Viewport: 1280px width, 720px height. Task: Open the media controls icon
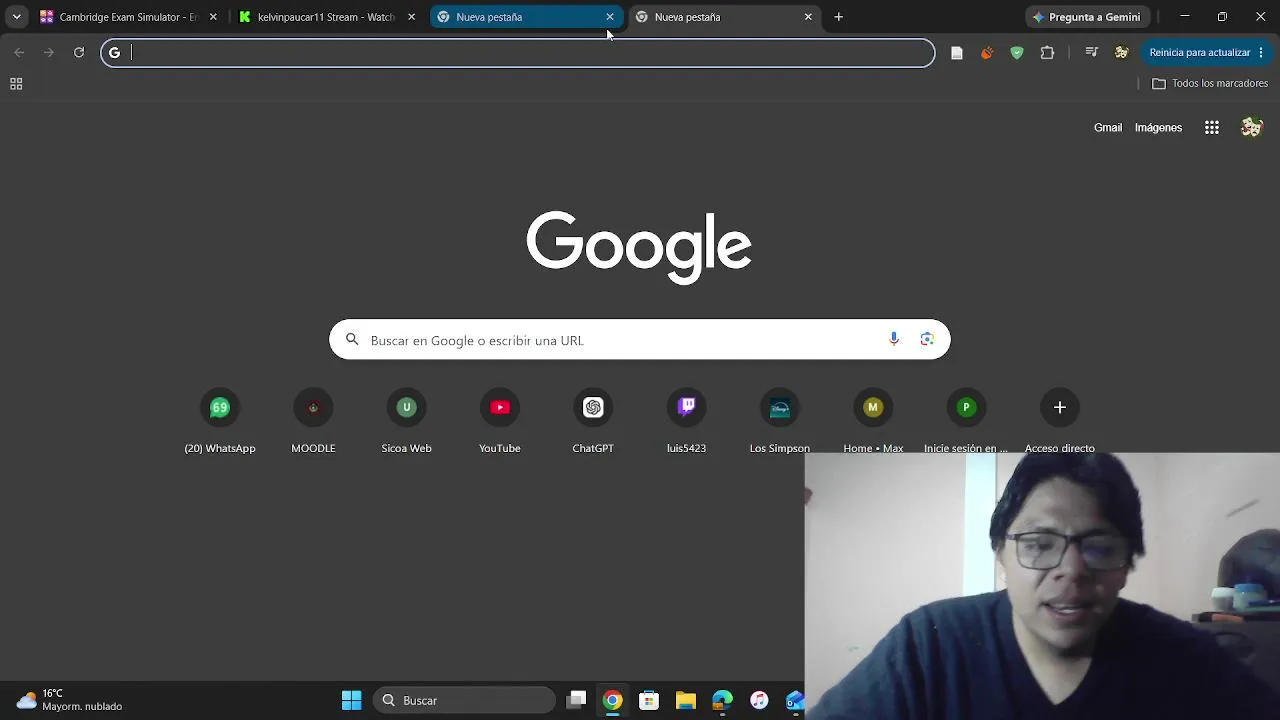click(x=1091, y=53)
